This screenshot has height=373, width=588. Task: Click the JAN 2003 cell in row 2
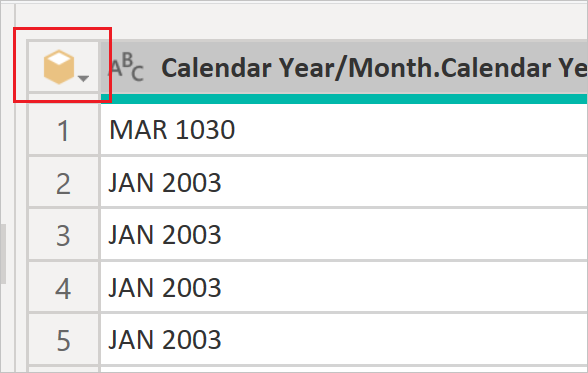344,182
